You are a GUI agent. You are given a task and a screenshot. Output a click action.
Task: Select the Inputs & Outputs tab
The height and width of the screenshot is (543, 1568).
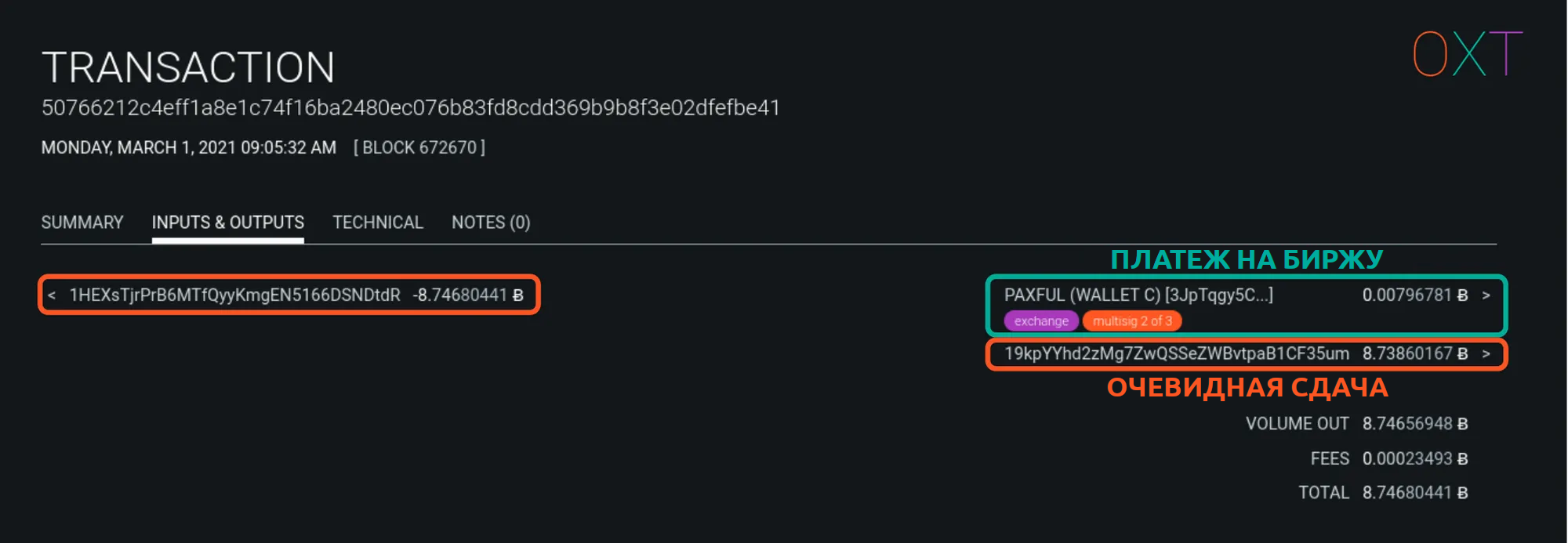pos(227,223)
